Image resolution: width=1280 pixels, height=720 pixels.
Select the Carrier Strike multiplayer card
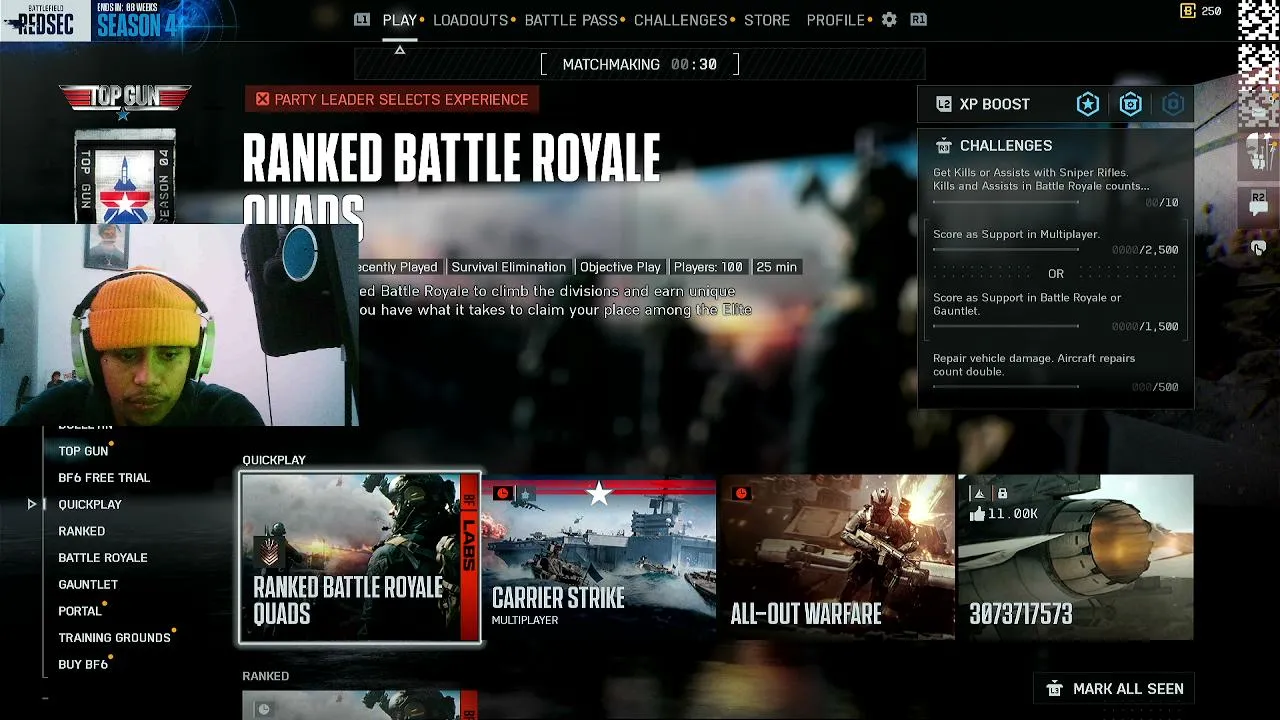(x=599, y=557)
